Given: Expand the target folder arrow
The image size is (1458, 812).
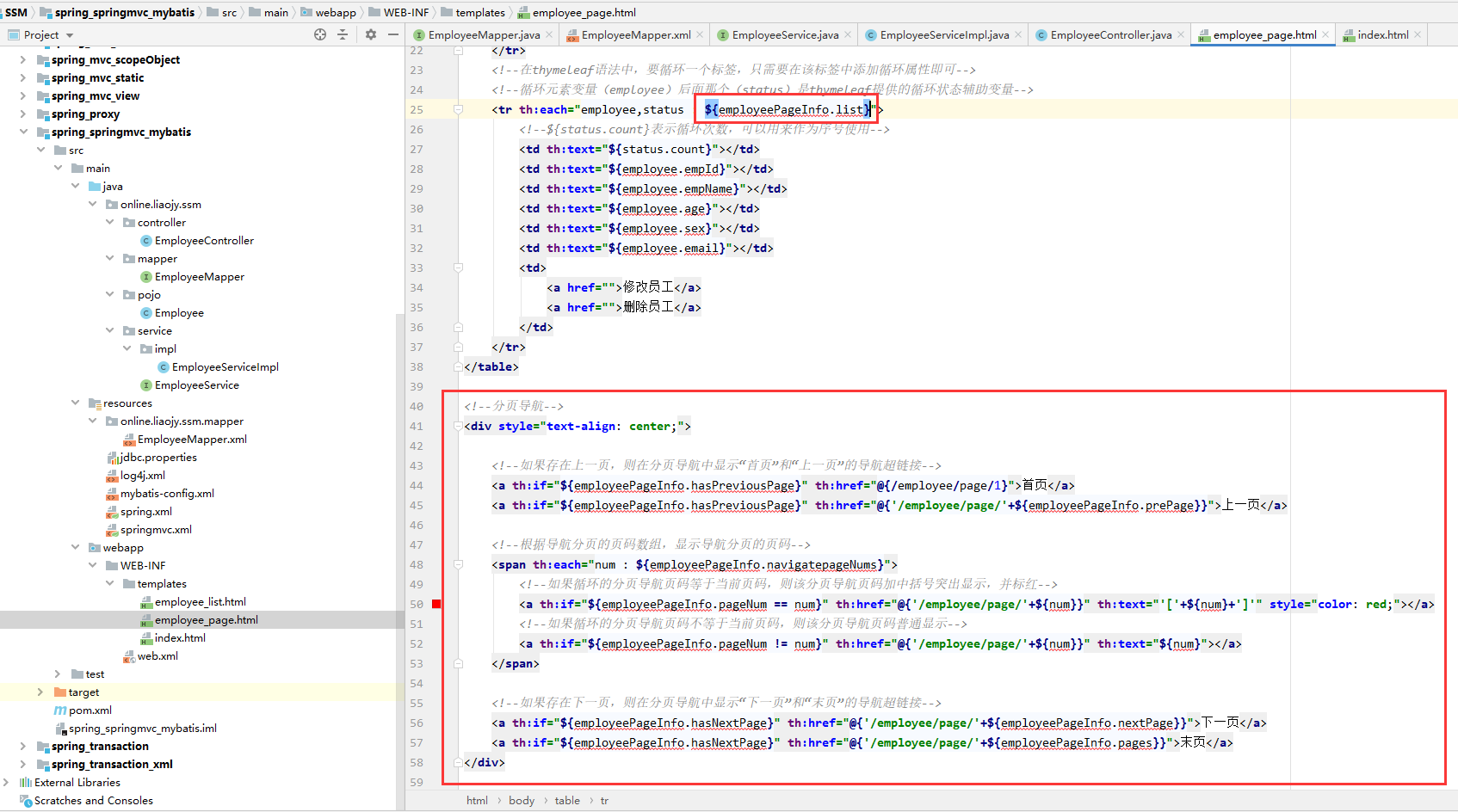Looking at the screenshot, I should [x=40, y=692].
